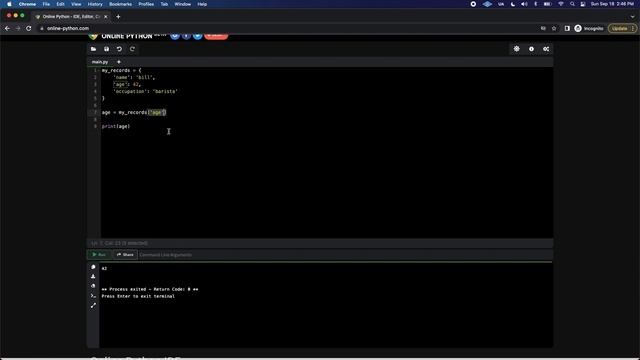
Task: Open Spotlight search in menu bar
Action: [x=572, y=4]
